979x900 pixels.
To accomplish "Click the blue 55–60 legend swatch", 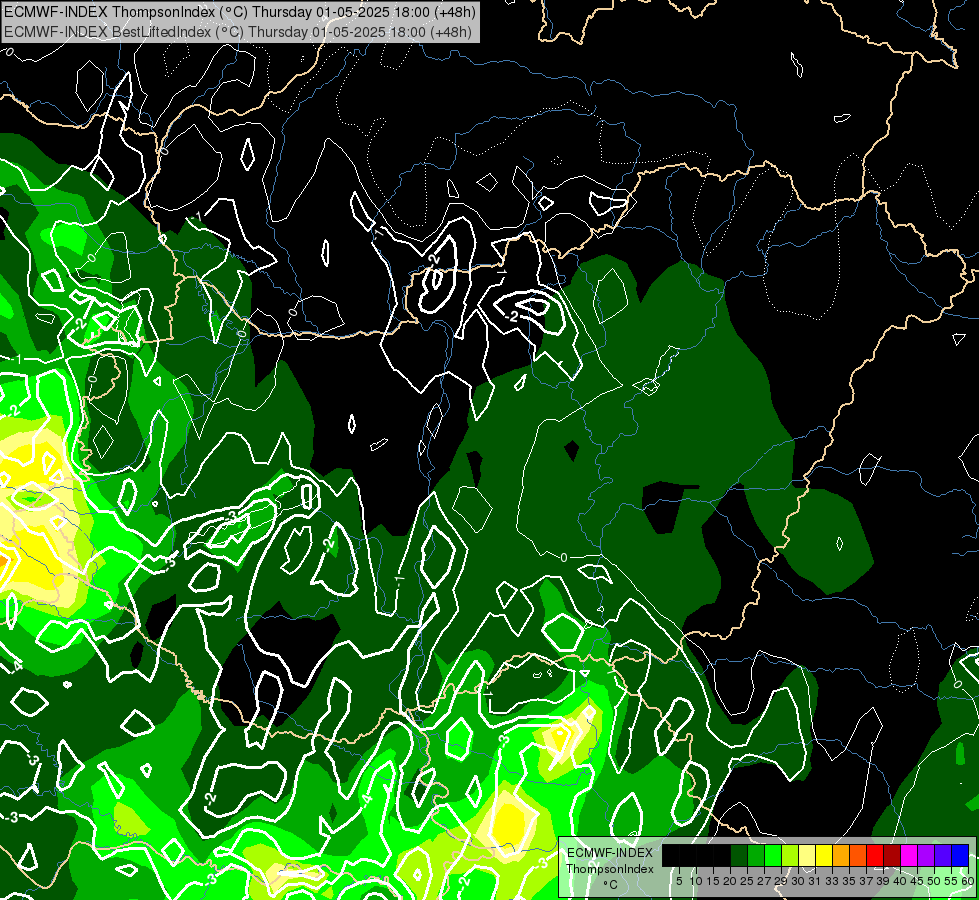I will tap(960, 855).
